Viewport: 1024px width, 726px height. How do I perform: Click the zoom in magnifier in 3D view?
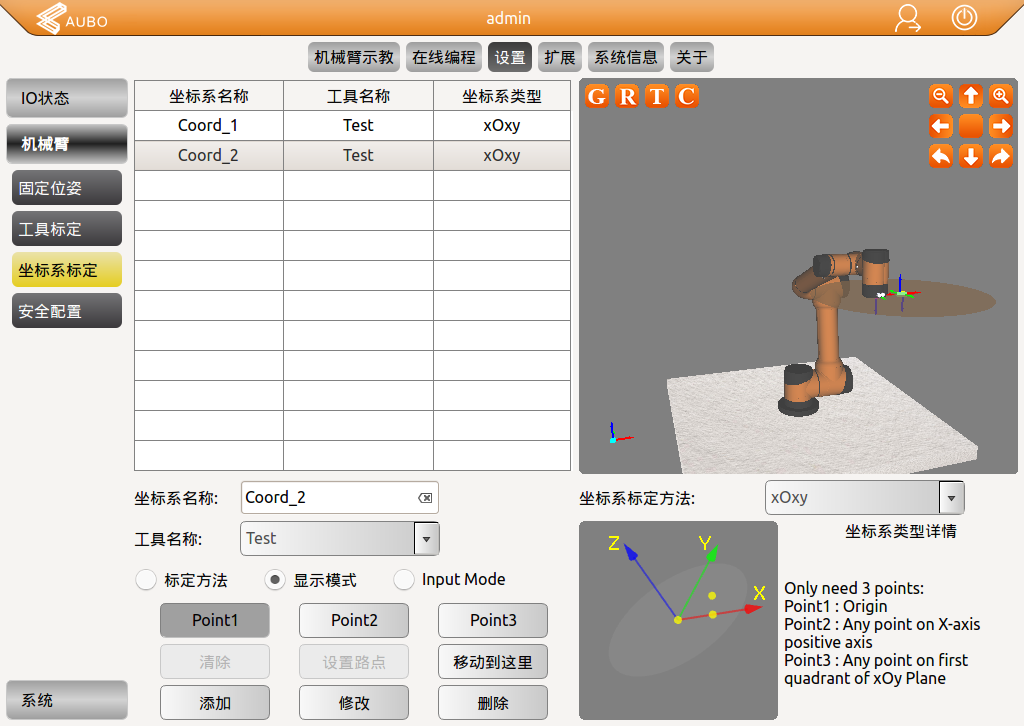[1000, 96]
